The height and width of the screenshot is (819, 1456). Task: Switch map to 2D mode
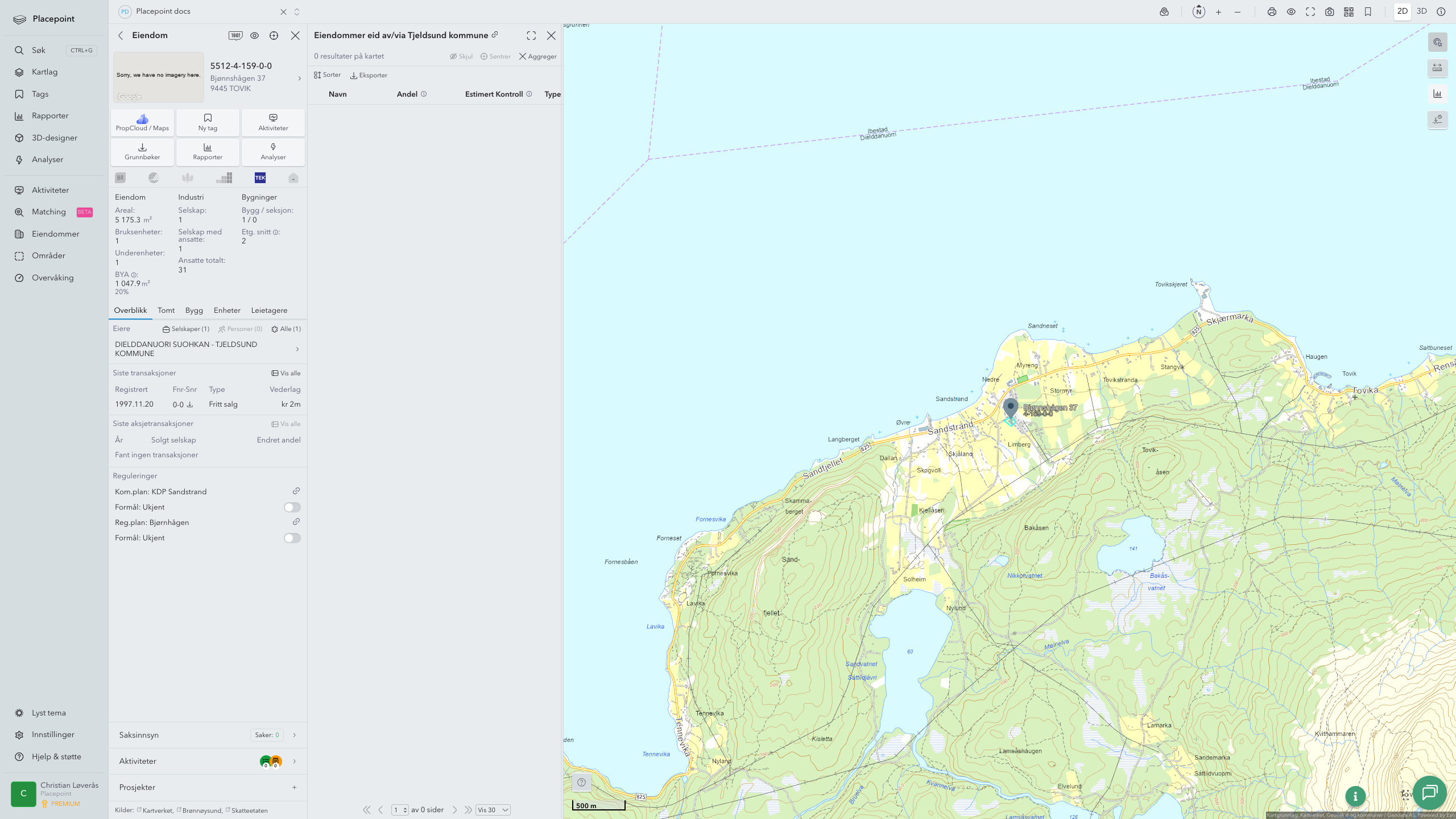(x=1403, y=11)
